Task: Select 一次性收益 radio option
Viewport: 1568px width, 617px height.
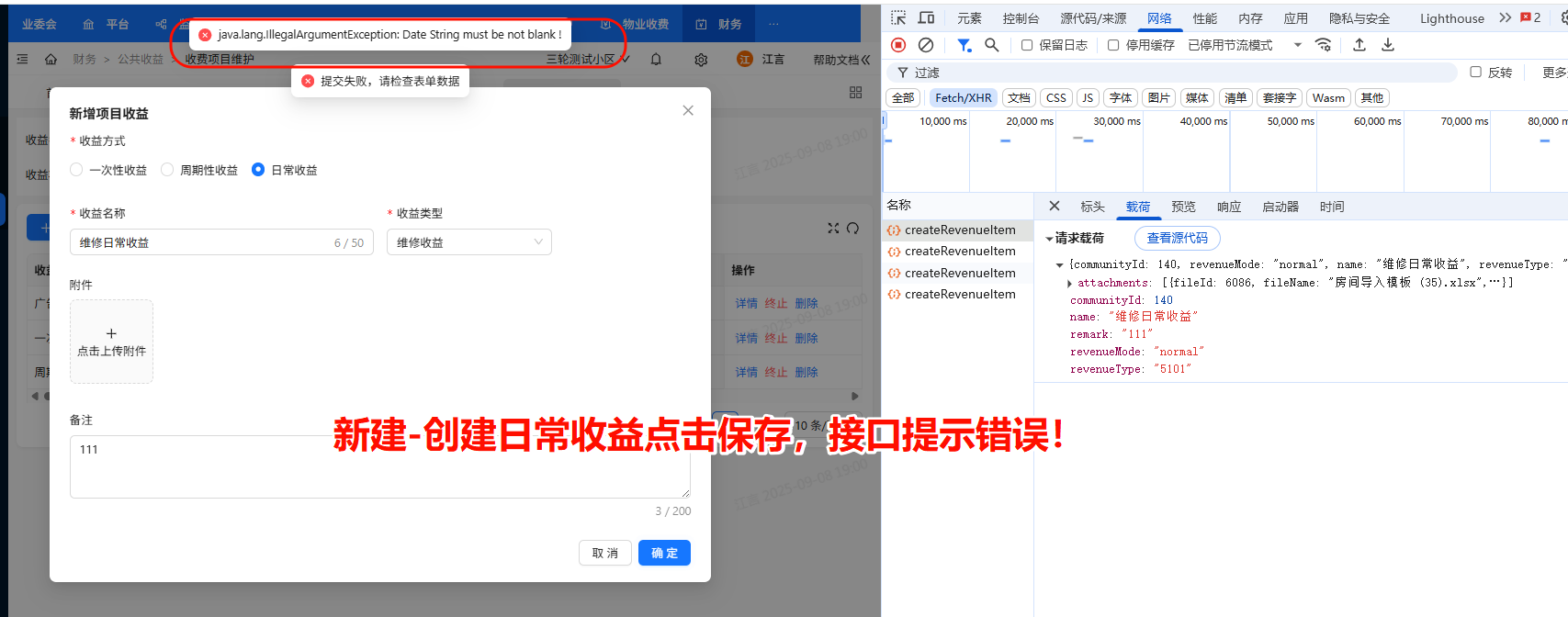Action: 108,170
